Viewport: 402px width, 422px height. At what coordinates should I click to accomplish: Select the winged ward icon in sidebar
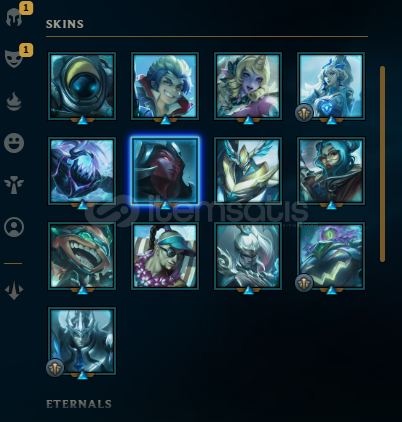click(14, 185)
